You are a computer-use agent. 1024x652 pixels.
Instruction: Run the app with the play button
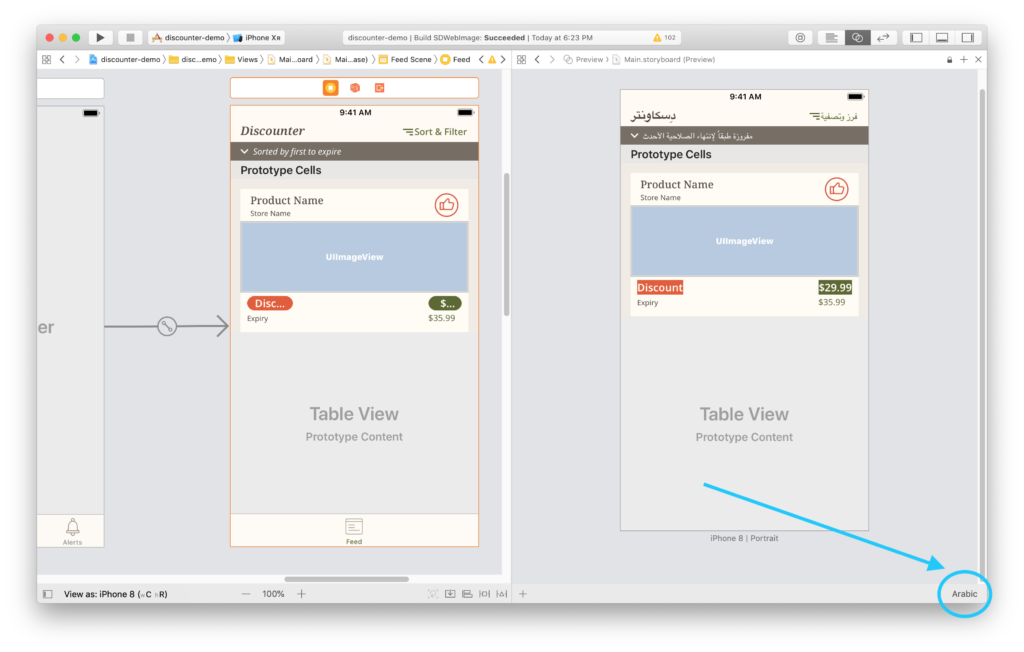coord(100,37)
